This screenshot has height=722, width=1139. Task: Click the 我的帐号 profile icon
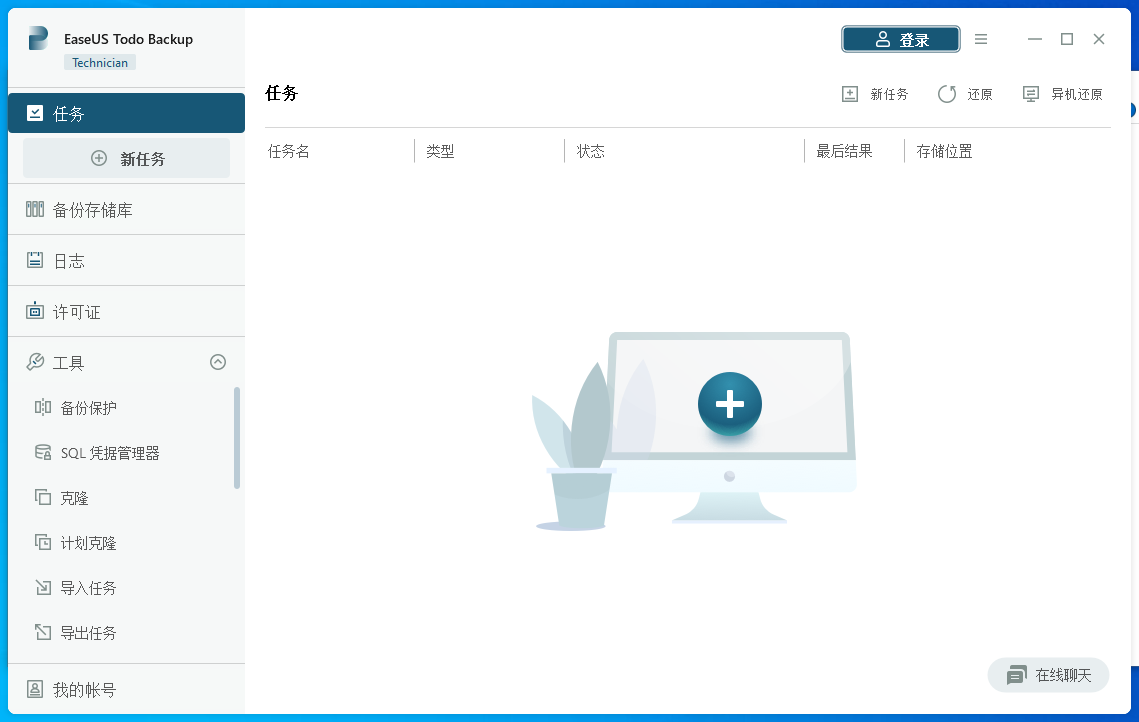(35, 689)
